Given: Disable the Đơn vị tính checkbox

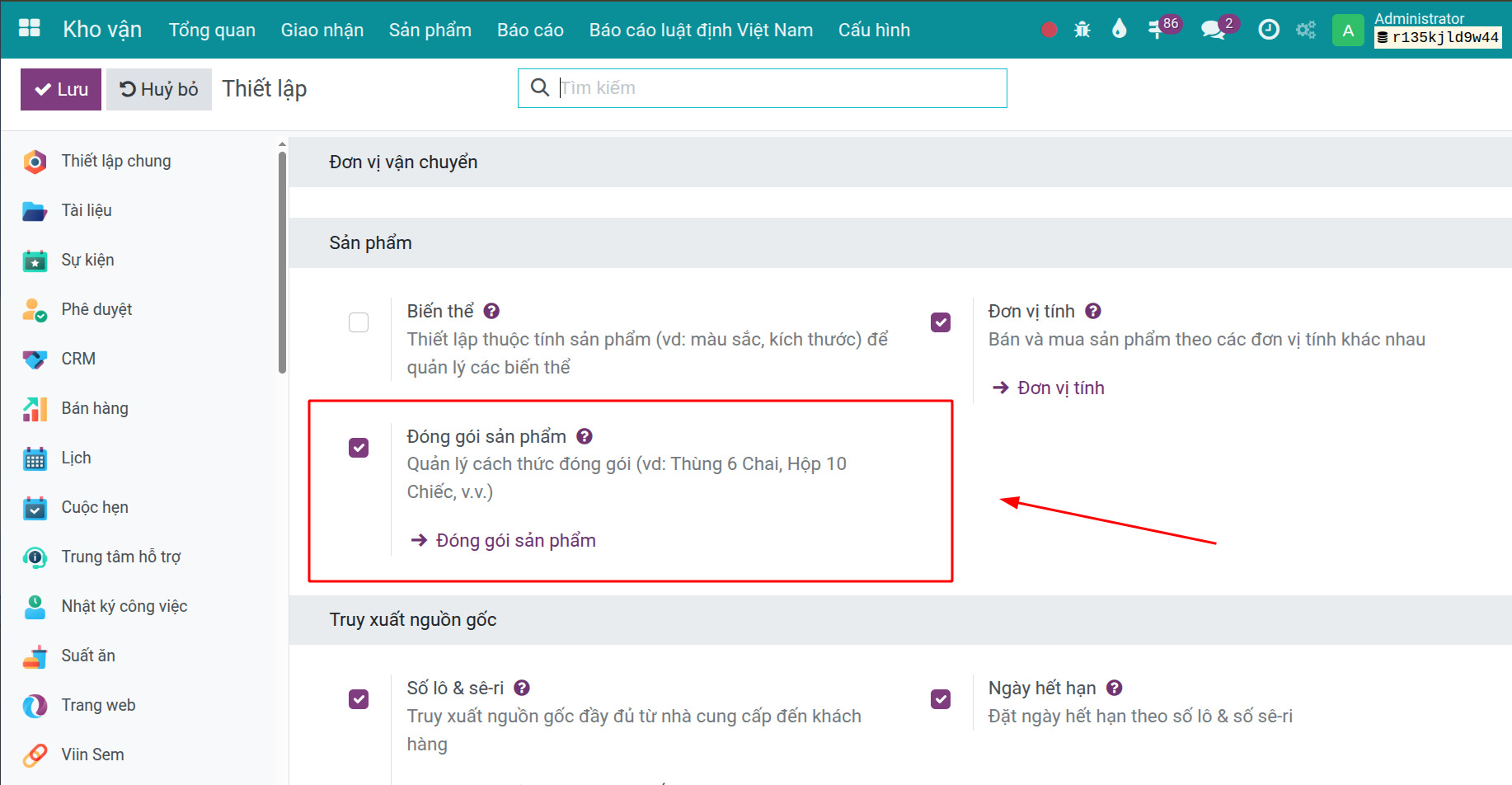Looking at the screenshot, I should point(941,322).
